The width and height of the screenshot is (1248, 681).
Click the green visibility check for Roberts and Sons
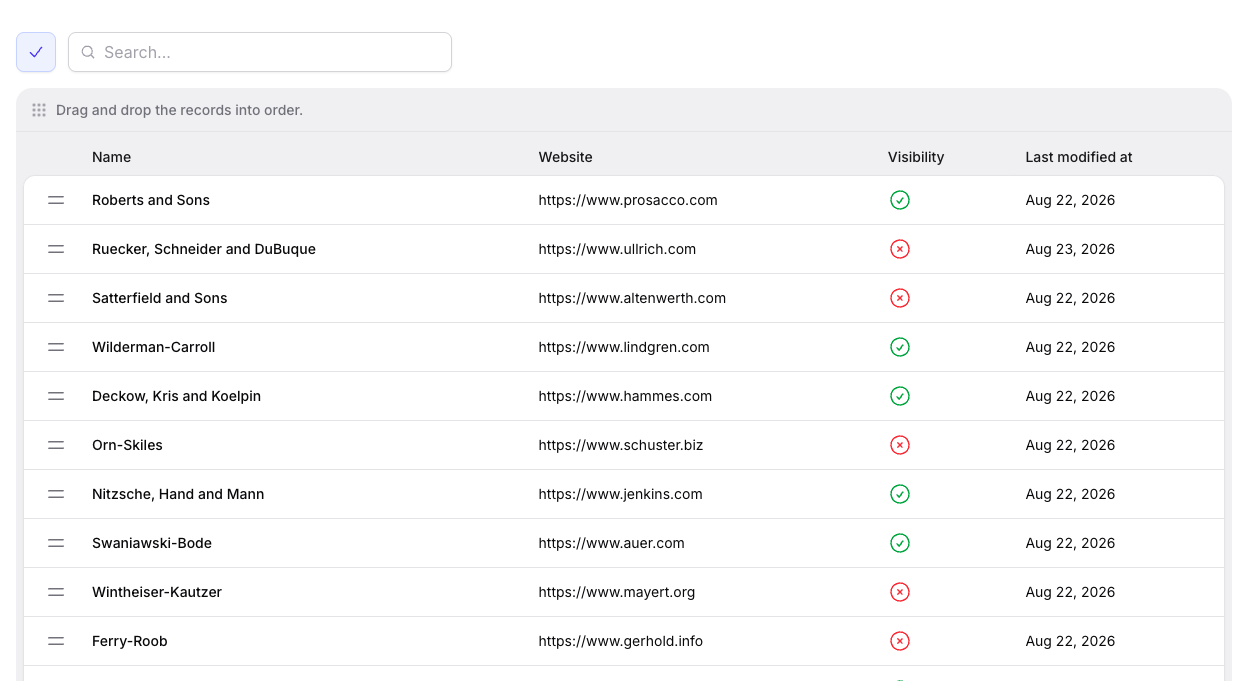(x=900, y=200)
